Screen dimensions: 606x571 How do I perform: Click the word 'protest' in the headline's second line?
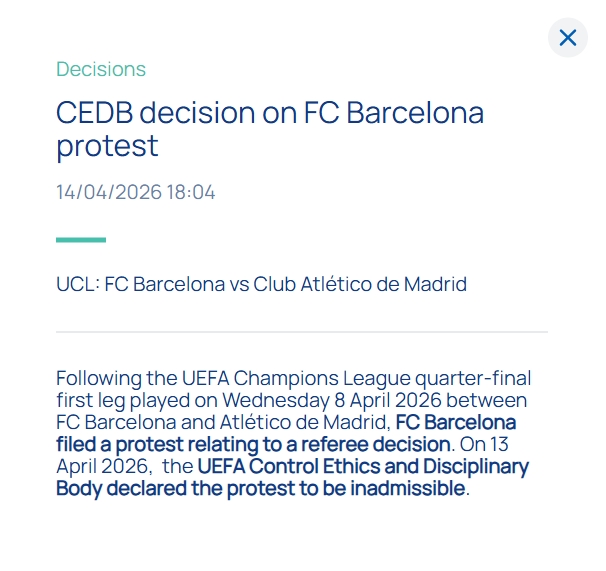click(x=107, y=146)
